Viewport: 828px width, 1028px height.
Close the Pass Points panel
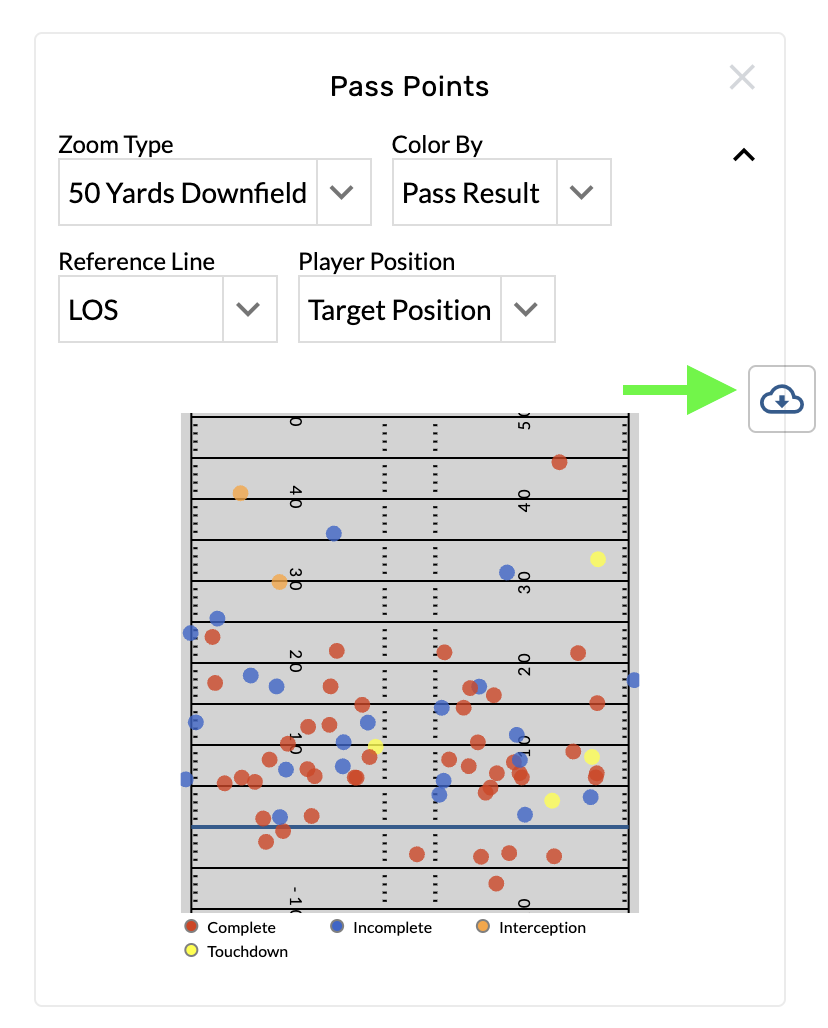(741, 78)
